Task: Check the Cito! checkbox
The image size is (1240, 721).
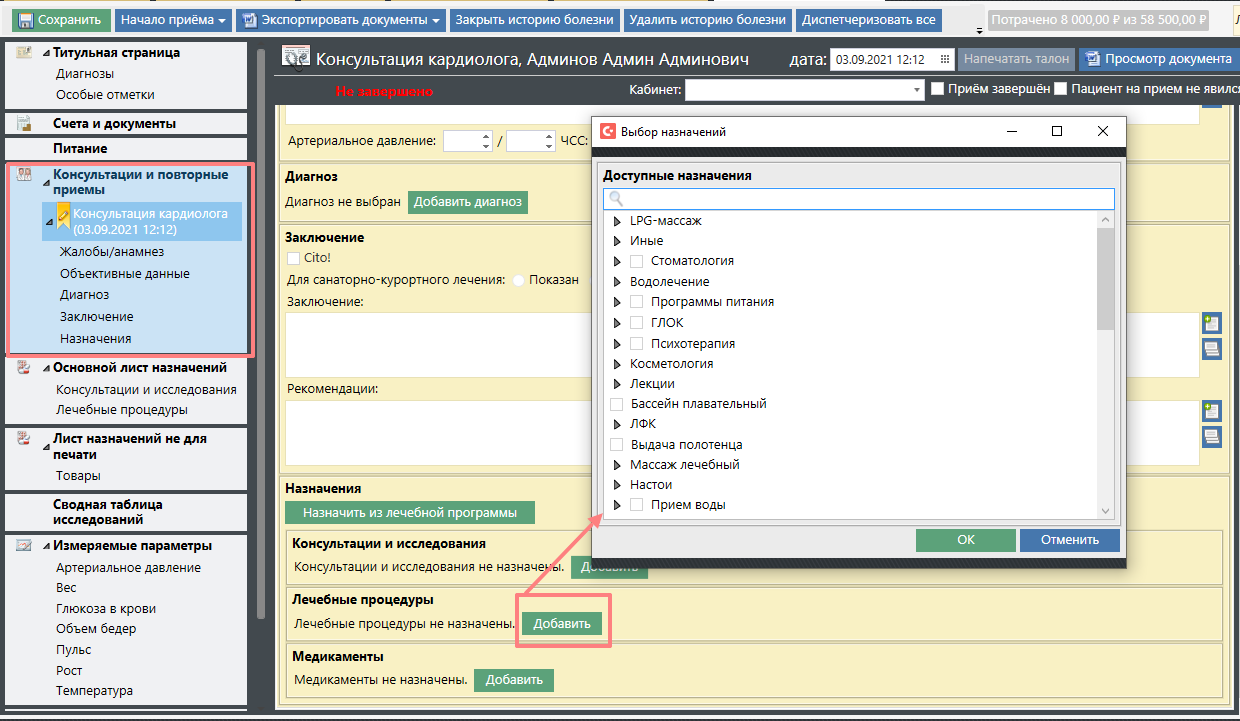Action: click(x=293, y=258)
